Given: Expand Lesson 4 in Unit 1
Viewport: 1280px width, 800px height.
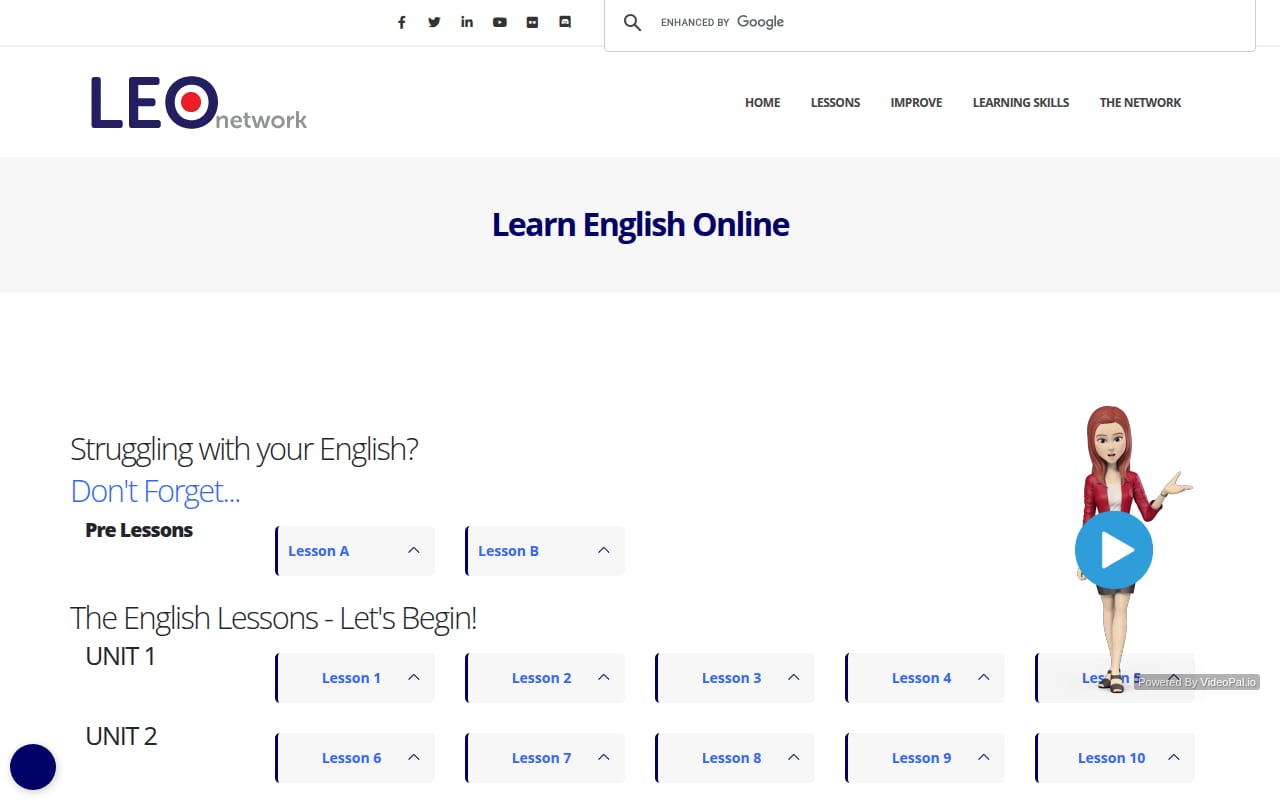Looking at the screenshot, I should click(925, 678).
